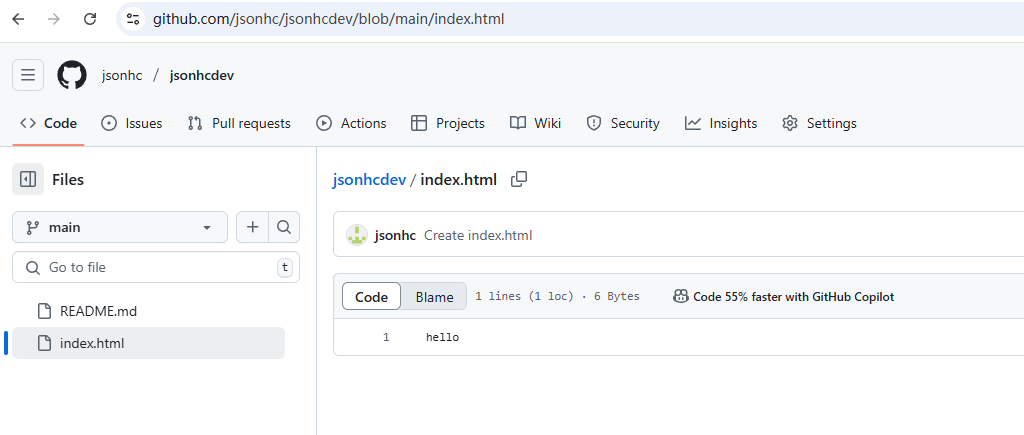Focus the Go to file search box

[156, 267]
